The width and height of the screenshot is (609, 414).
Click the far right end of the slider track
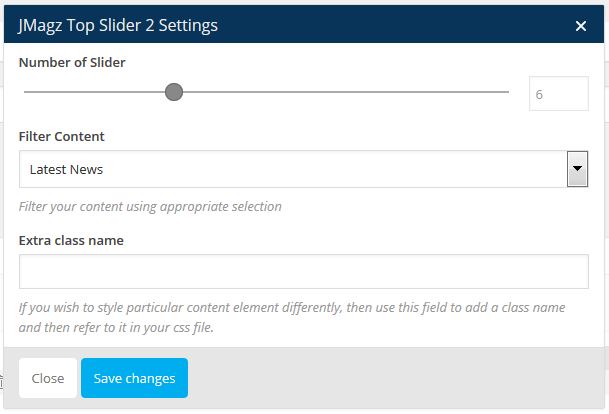tap(506, 93)
